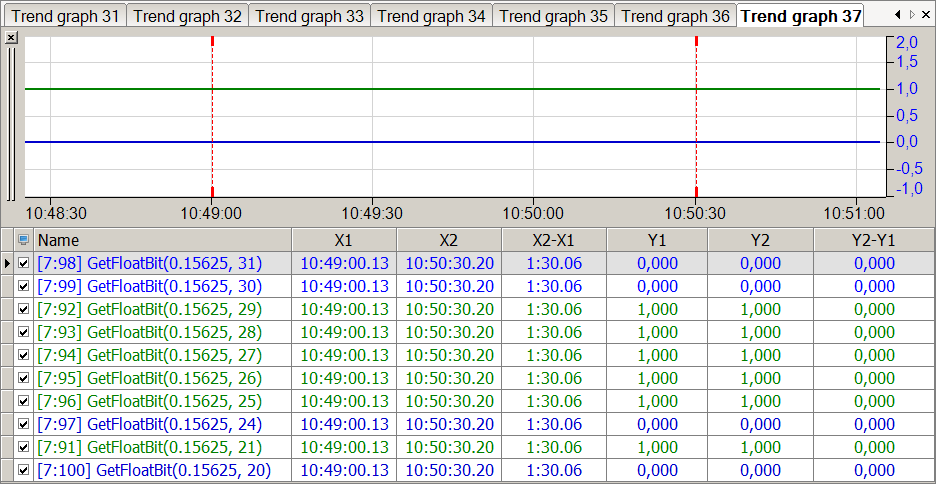The height and width of the screenshot is (484, 936).
Task: Switch to Trend graph 31 tab
Action: [x=64, y=16]
